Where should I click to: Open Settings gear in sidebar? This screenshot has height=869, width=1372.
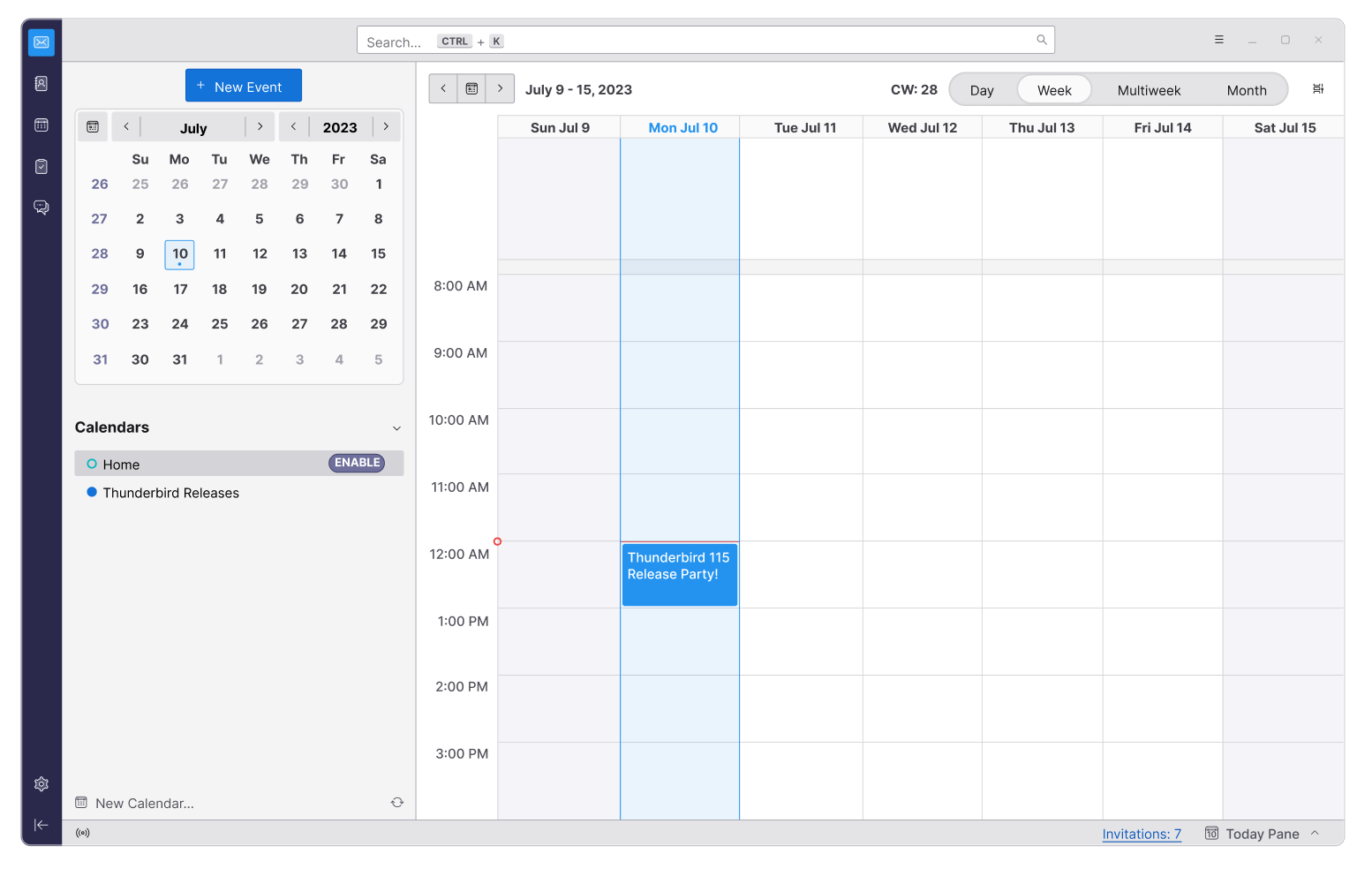point(41,784)
